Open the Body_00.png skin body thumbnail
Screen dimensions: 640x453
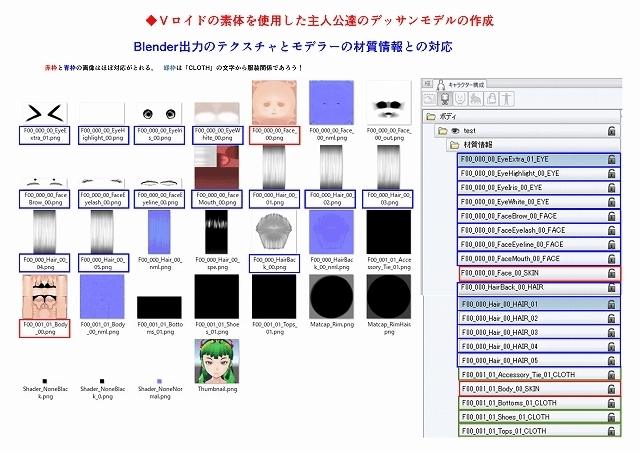(x=44, y=297)
